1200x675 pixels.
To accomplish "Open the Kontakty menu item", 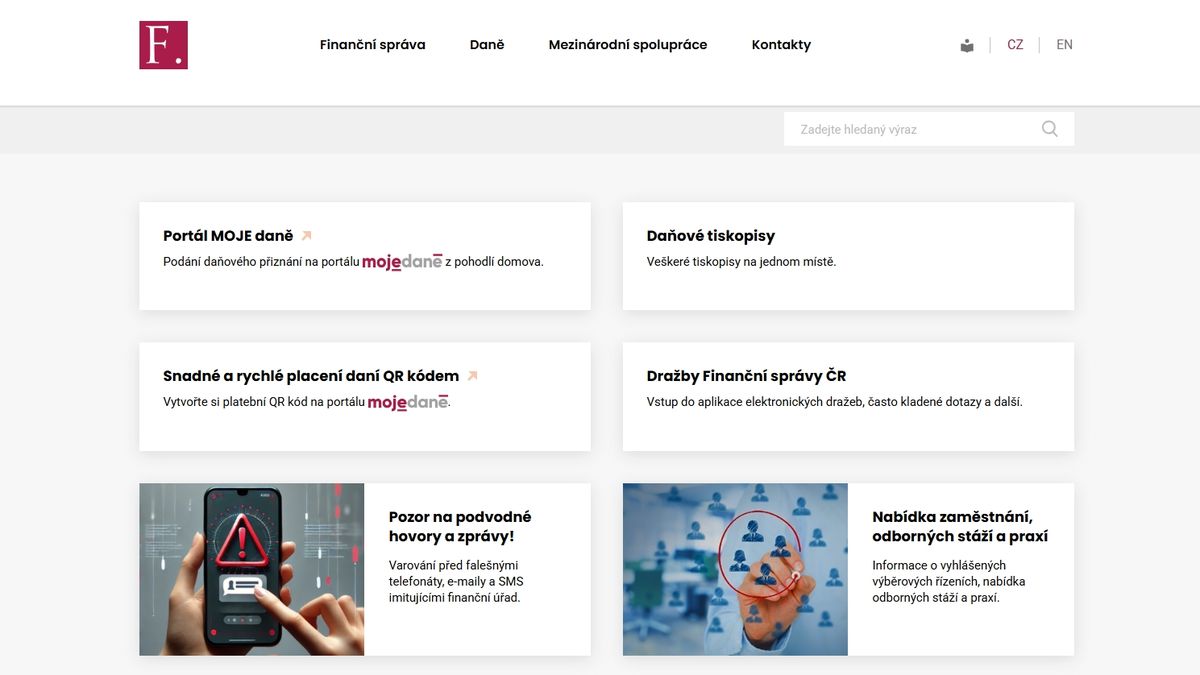I will 781,45.
